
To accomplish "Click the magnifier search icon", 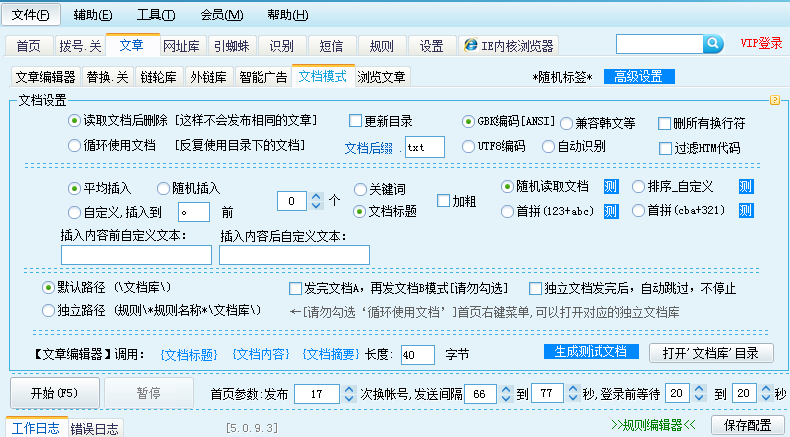I will click(x=713, y=44).
